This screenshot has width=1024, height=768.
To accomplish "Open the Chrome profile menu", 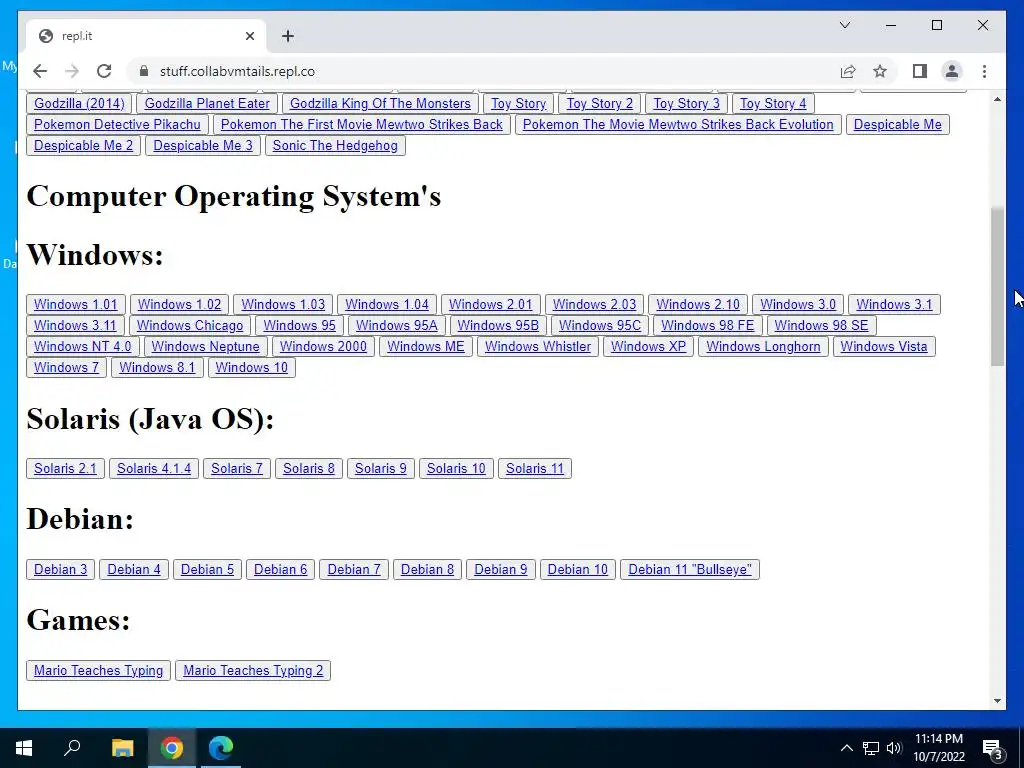I will pos(952,71).
